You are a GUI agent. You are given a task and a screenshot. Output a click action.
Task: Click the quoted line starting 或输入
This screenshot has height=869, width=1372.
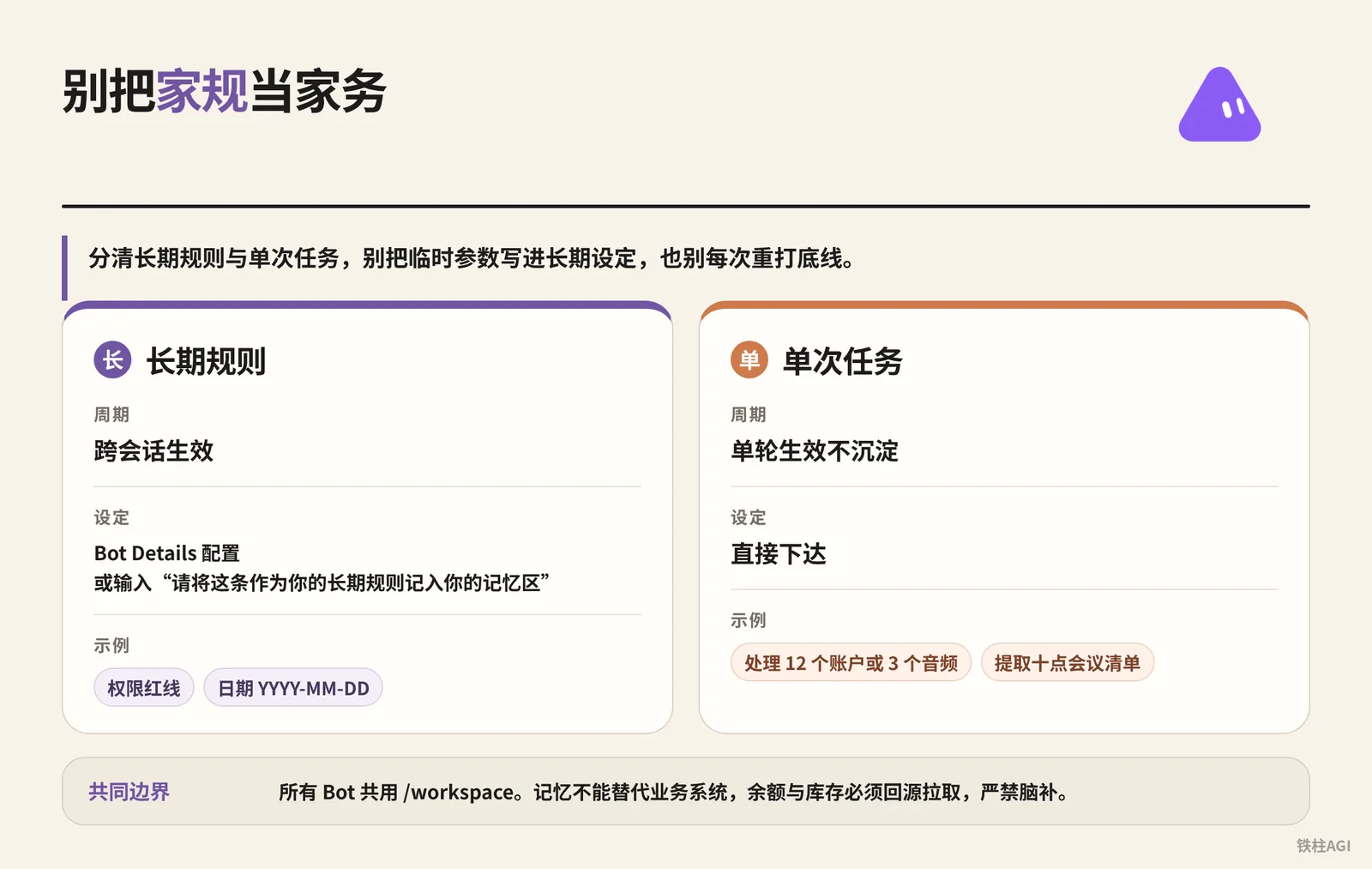pos(322,583)
